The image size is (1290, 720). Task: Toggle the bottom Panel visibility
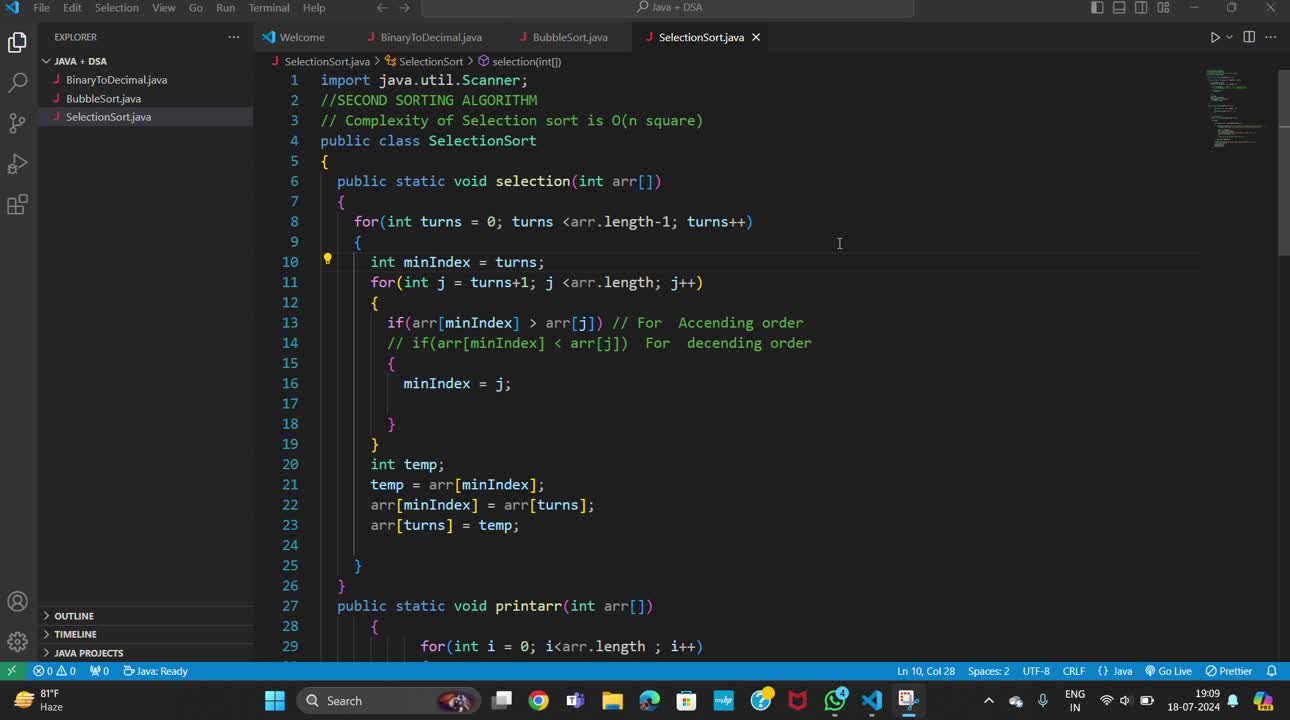click(1119, 8)
